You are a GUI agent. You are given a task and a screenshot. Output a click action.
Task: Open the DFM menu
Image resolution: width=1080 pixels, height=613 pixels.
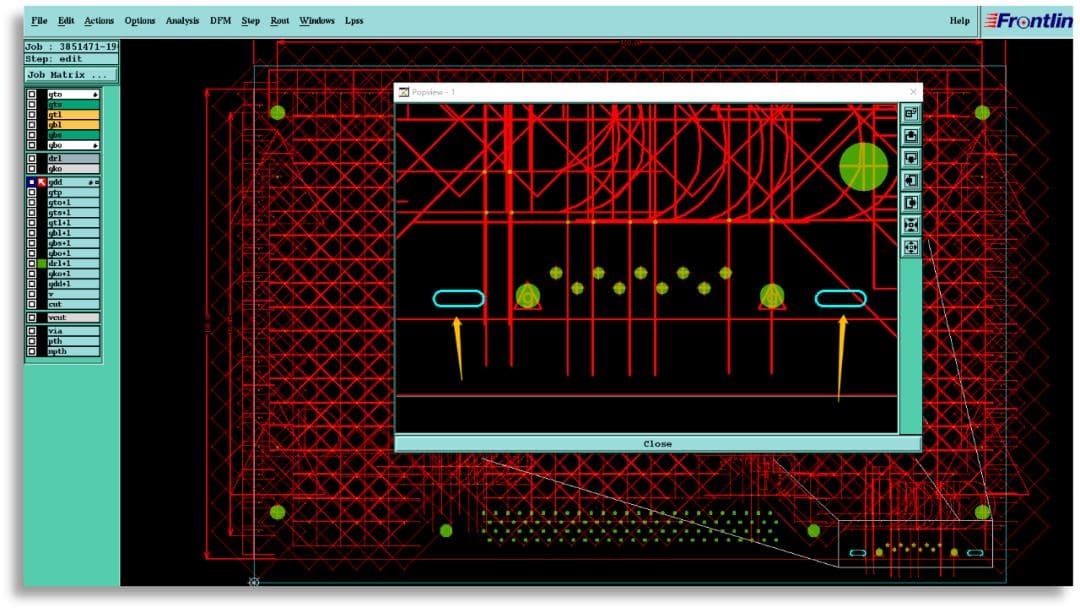[x=220, y=21]
